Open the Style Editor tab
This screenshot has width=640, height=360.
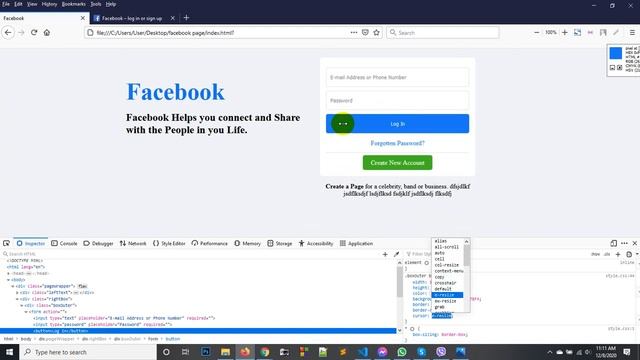click(169, 243)
